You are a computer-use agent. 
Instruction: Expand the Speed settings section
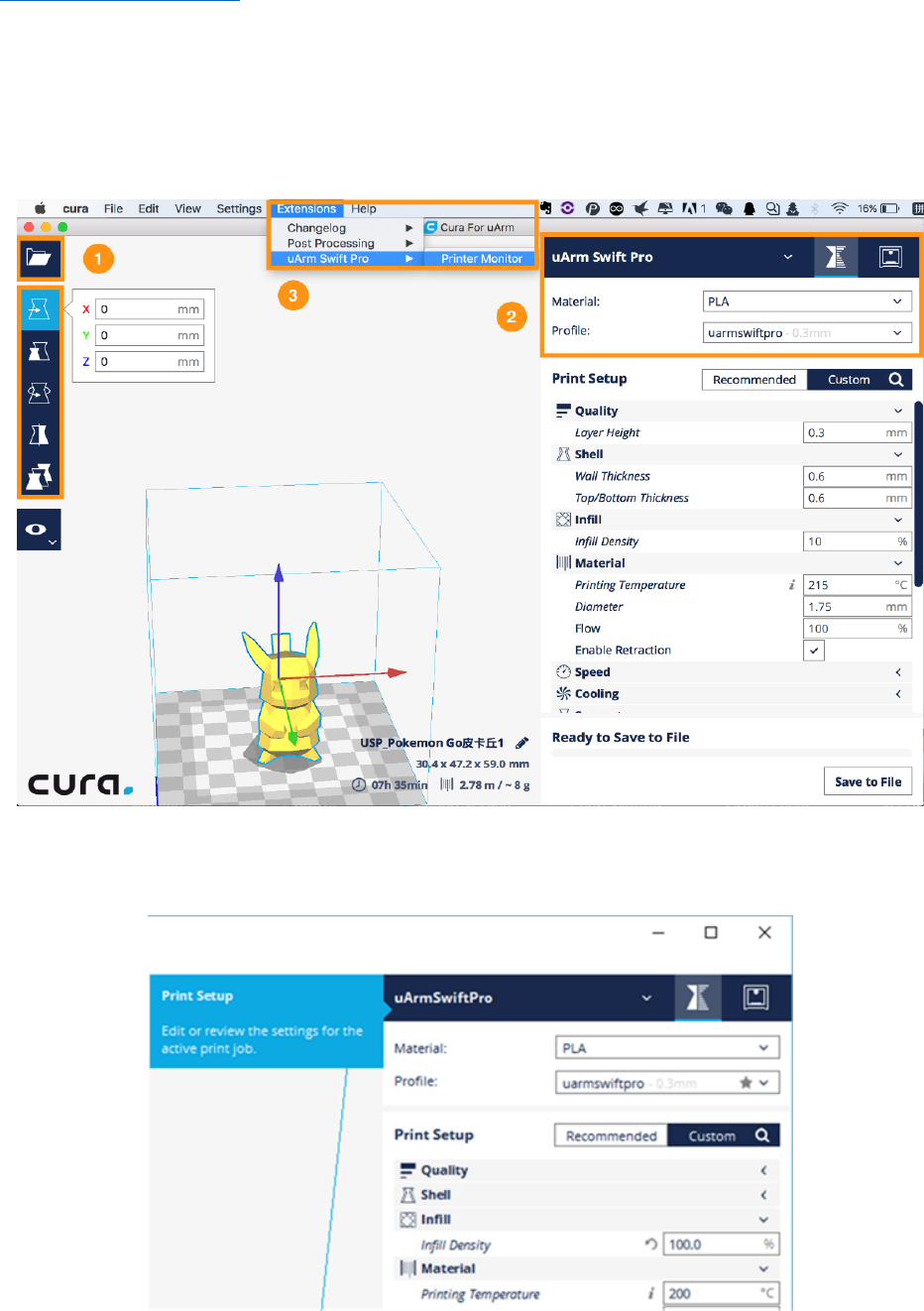tap(730, 672)
